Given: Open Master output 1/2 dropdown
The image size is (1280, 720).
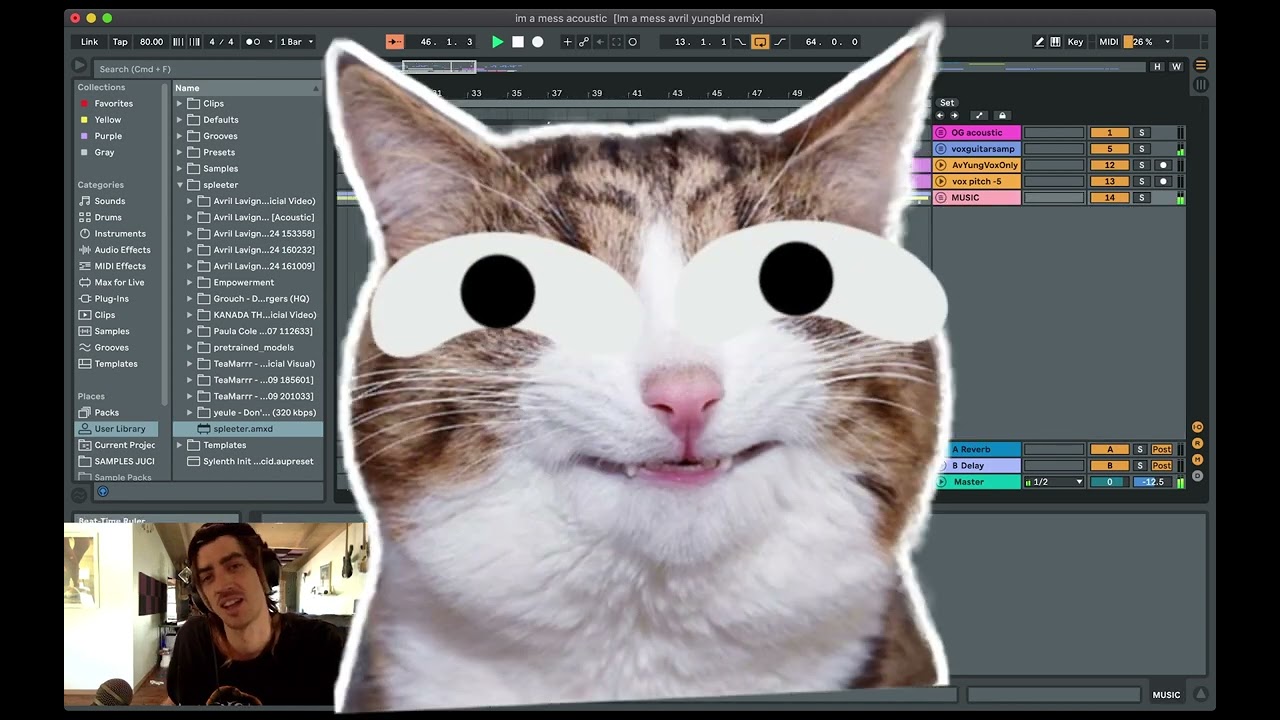Looking at the screenshot, I should (x=1054, y=482).
